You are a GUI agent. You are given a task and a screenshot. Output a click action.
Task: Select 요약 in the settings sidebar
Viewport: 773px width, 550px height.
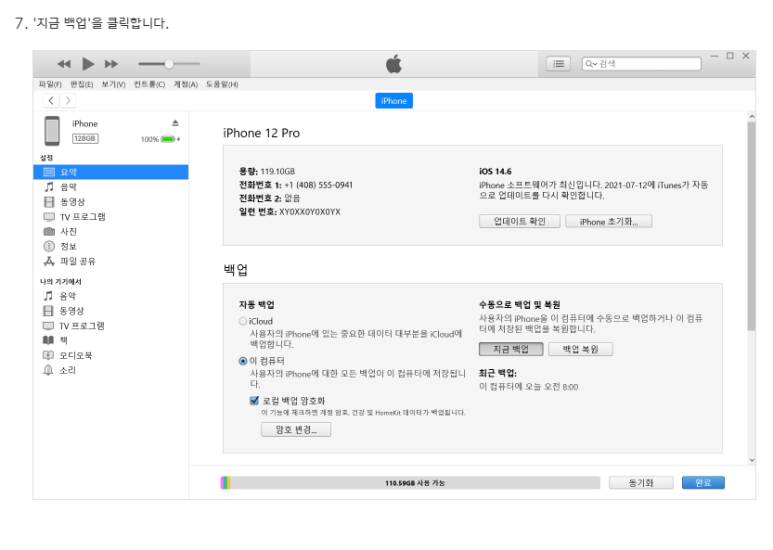pos(111,172)
